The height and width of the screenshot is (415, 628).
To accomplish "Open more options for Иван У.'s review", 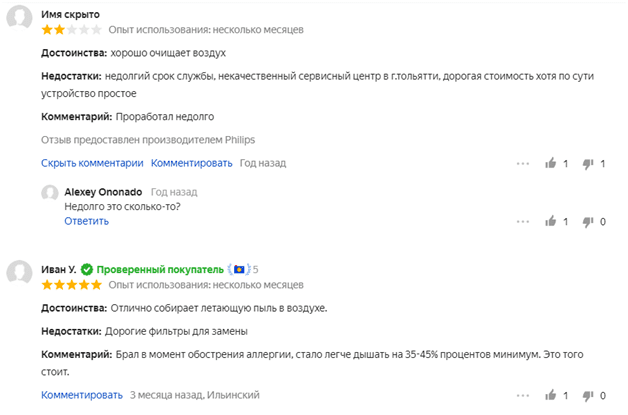I will [523, 395].
